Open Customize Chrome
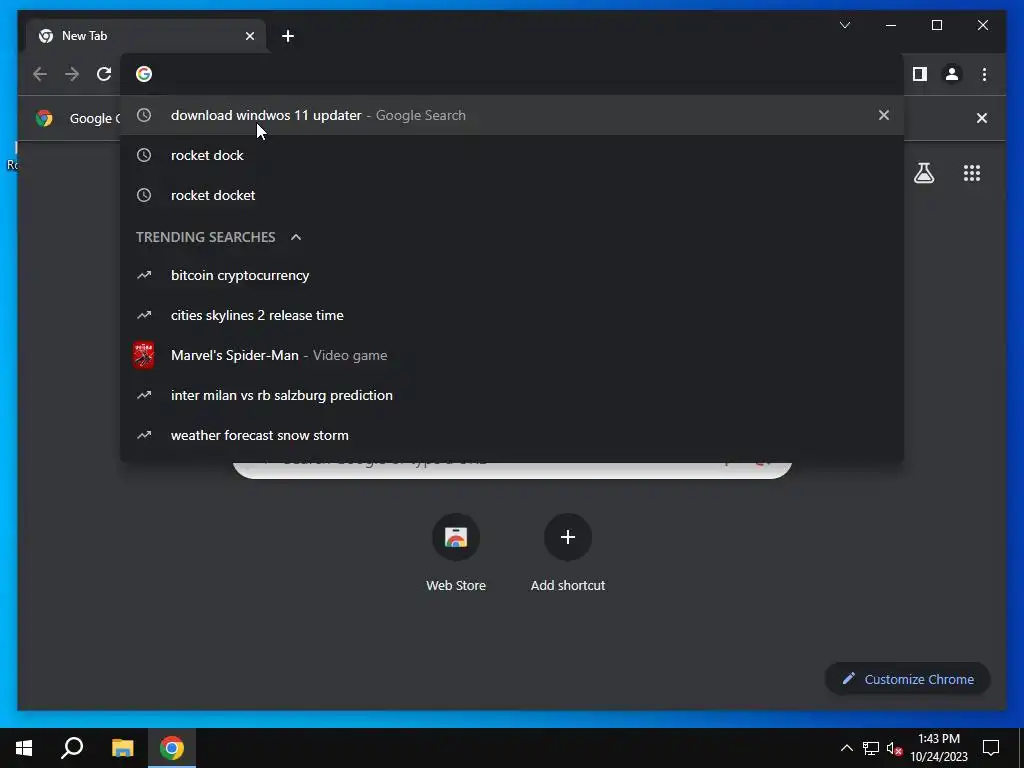This screenshot has height=768, width=1024. pyautogui.click(x=908, y=679)
